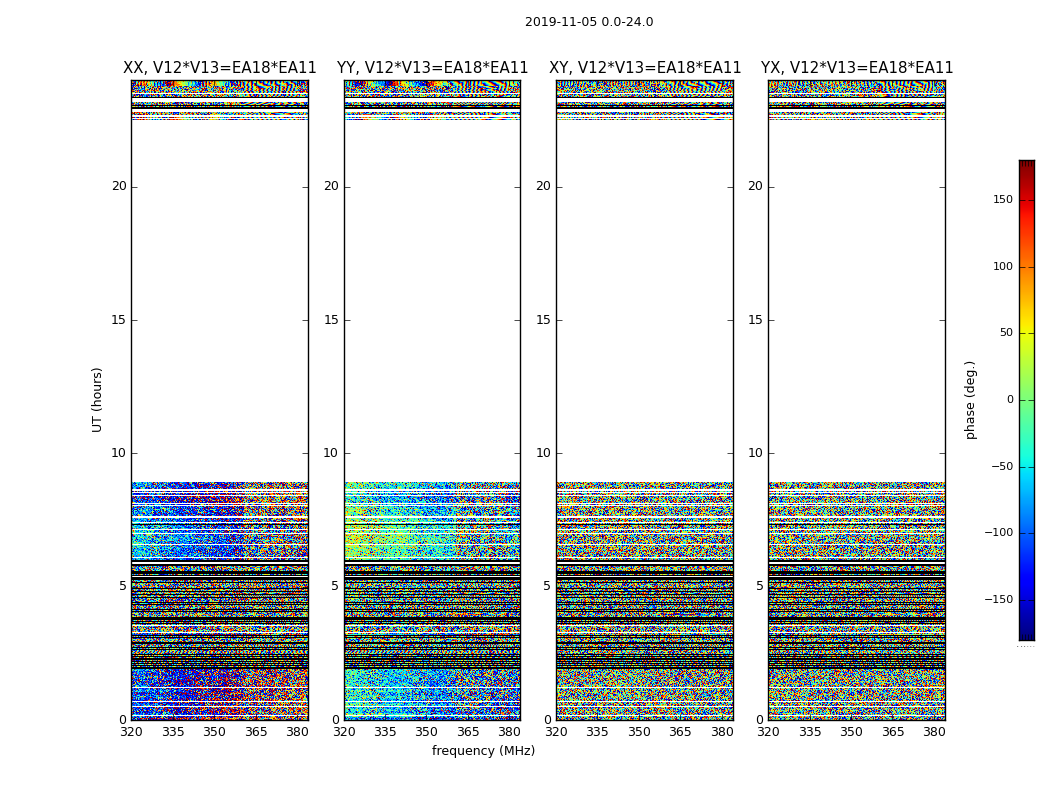1050x800 pixels.
Task: Click the −150 tick on the colorbar
Action: 998,599
